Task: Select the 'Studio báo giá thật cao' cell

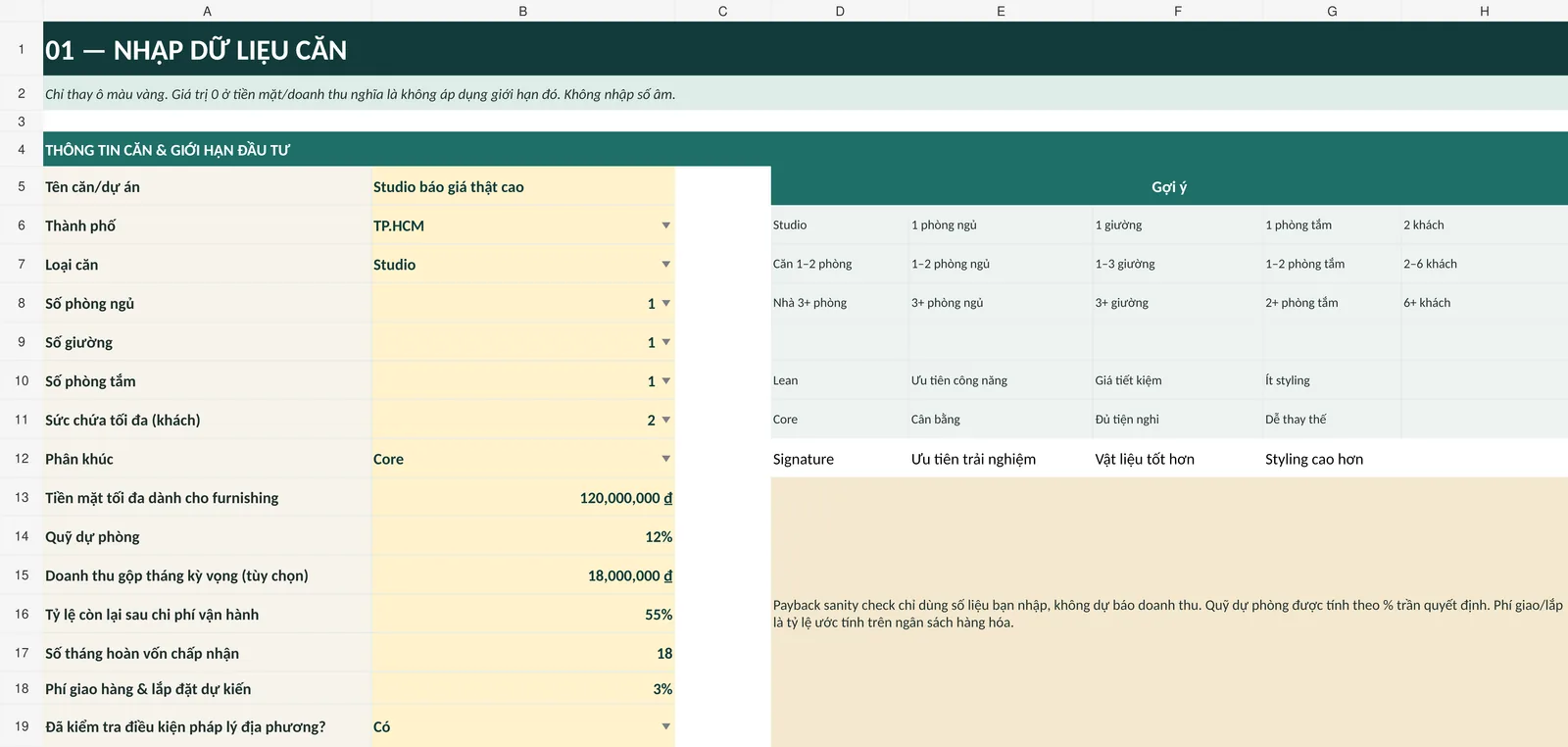Action: click(x=522, y=186)
